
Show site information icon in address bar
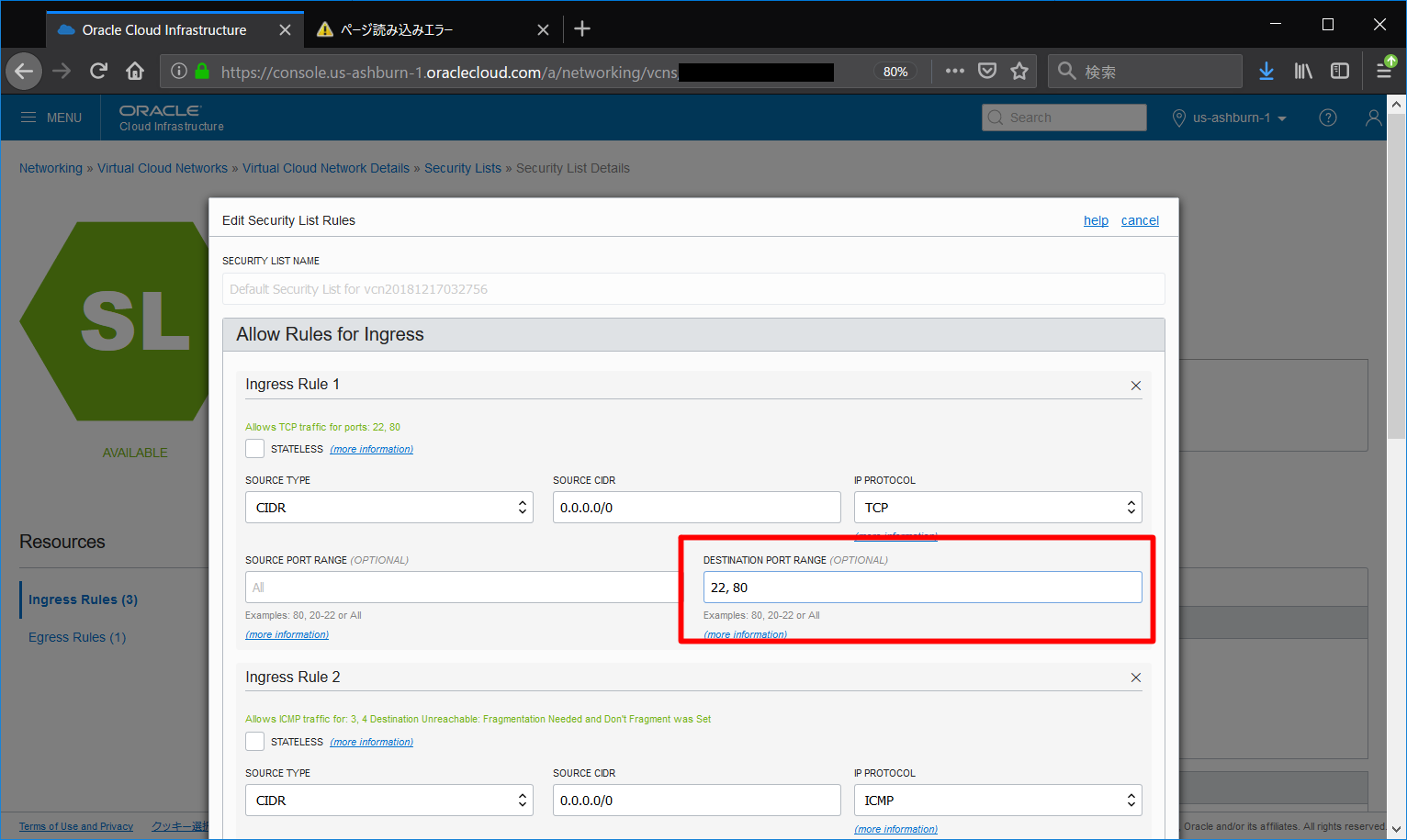[179, 71]
